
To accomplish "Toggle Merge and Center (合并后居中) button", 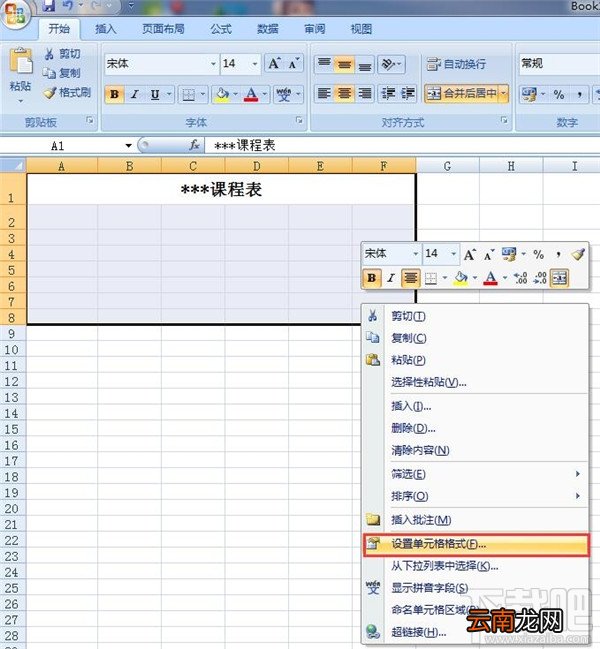I will click(462, 94).
